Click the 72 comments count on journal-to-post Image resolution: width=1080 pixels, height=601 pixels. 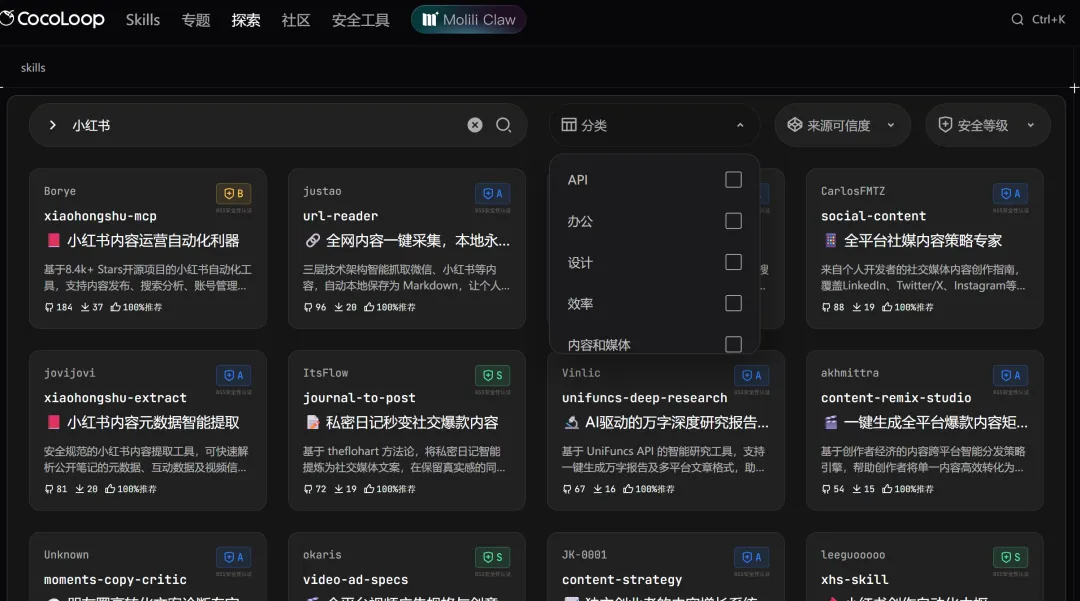[315, 489]
